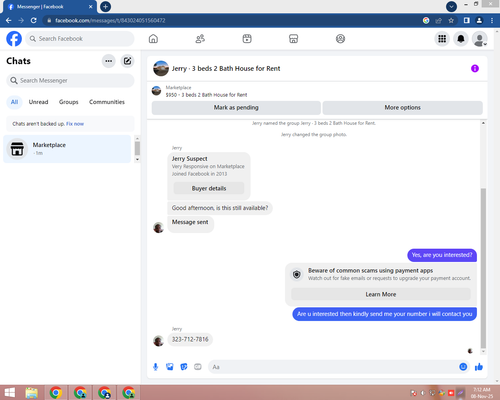Open the Home feed icon

coord(153,39)
